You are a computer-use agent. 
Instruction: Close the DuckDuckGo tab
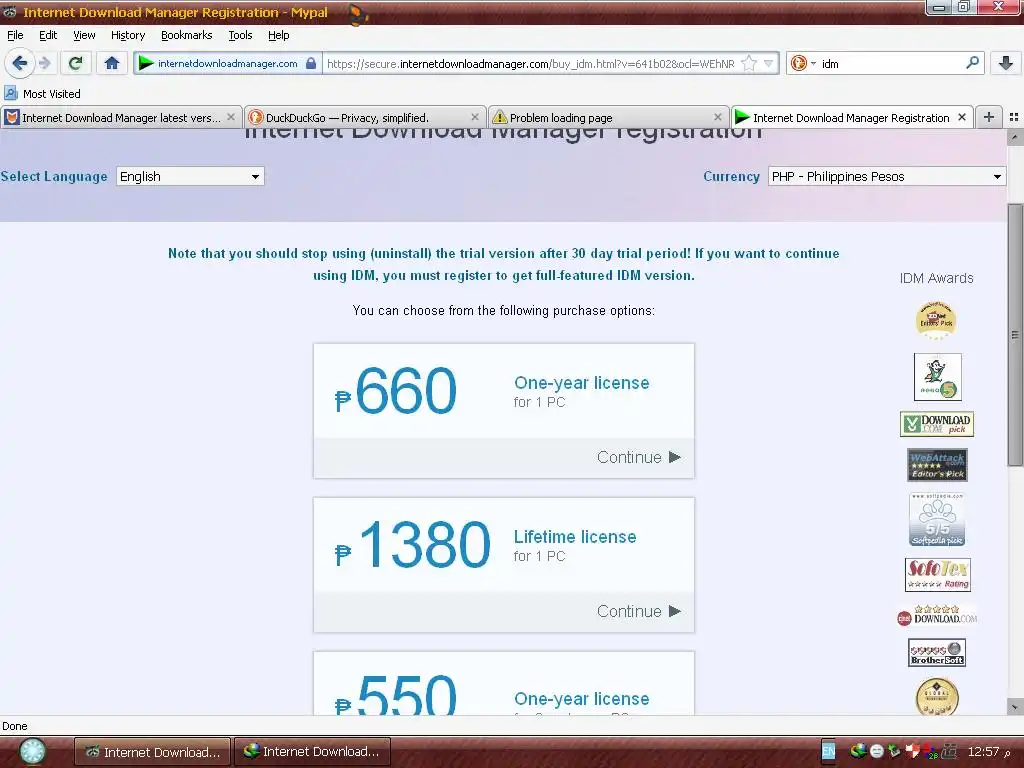475,117
